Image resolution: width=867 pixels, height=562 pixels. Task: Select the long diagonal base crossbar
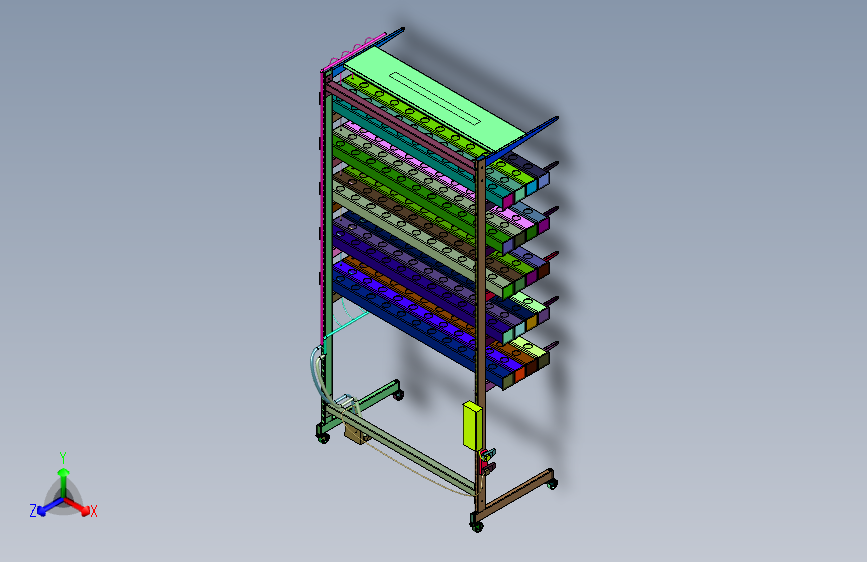pyautogui.click(x=401, y=449)
